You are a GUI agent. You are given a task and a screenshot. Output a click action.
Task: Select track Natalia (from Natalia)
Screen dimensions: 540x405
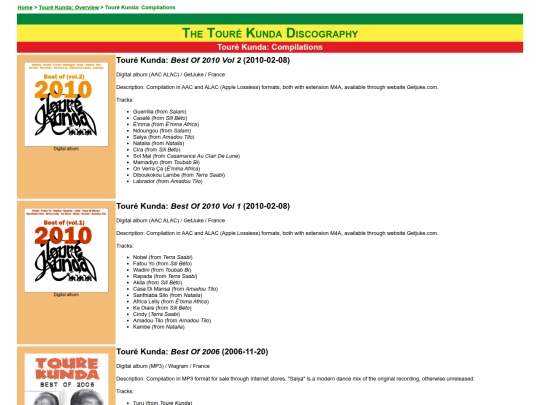click(158, 143)
